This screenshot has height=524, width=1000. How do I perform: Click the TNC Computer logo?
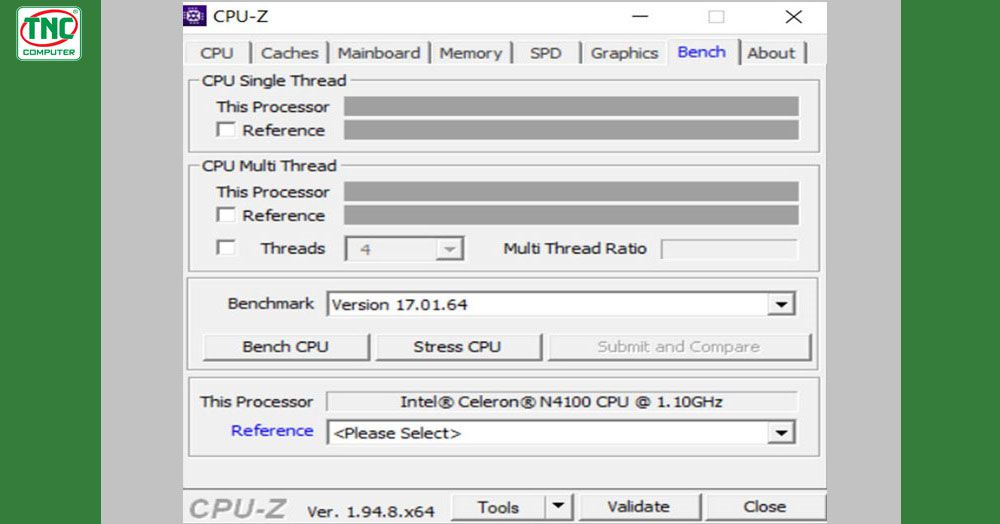pyautogui.click(x=49, y=33)
